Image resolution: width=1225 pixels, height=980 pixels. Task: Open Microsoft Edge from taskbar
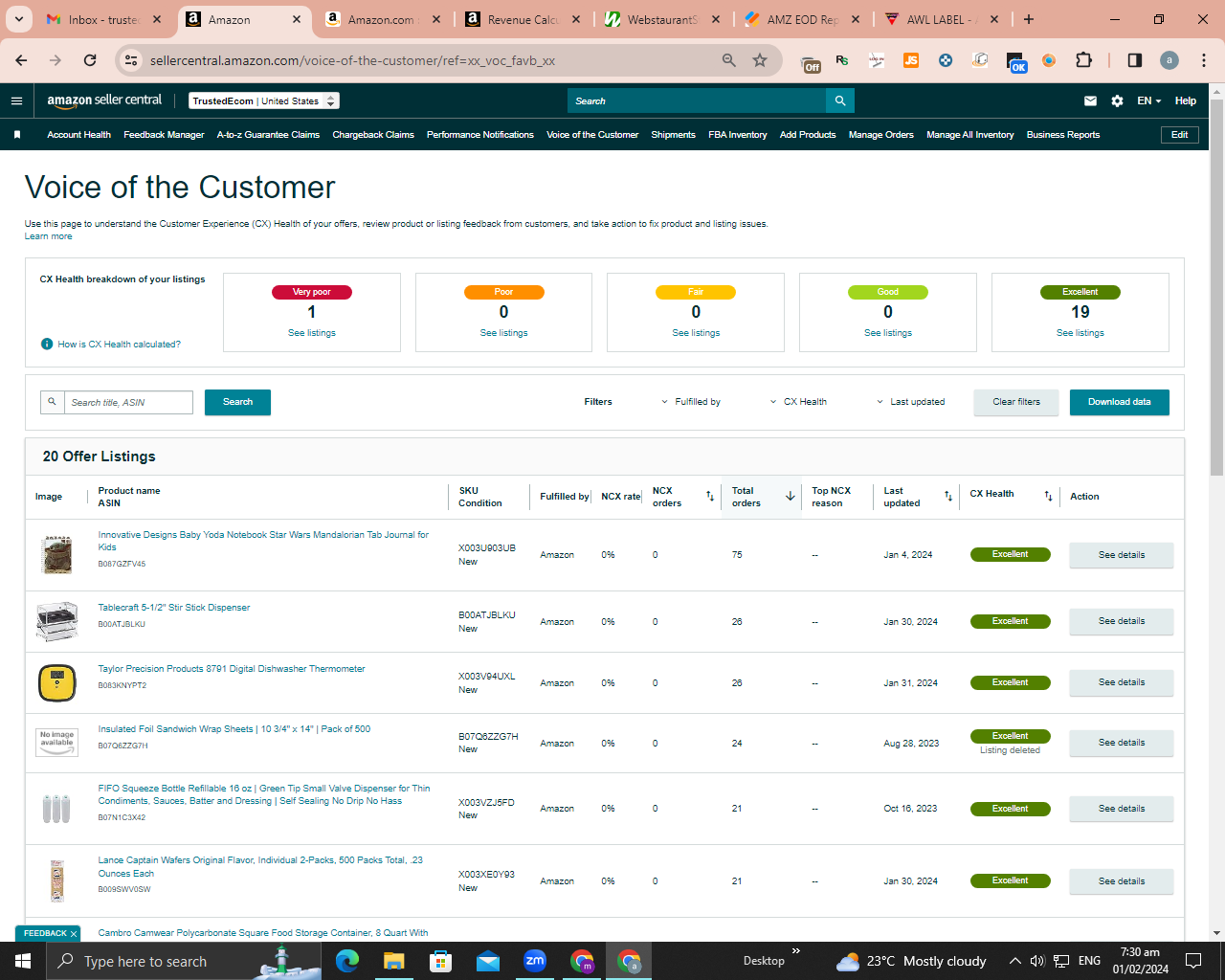347,961
